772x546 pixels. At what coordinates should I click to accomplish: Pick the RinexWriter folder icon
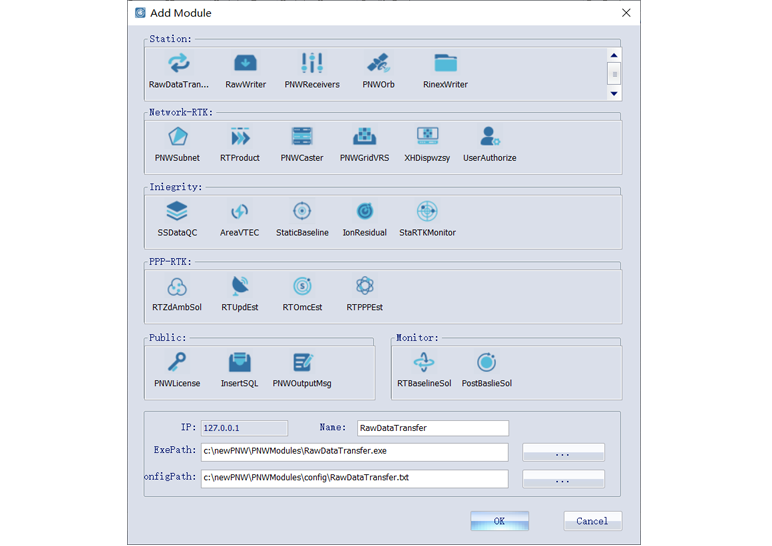[445, 65]
